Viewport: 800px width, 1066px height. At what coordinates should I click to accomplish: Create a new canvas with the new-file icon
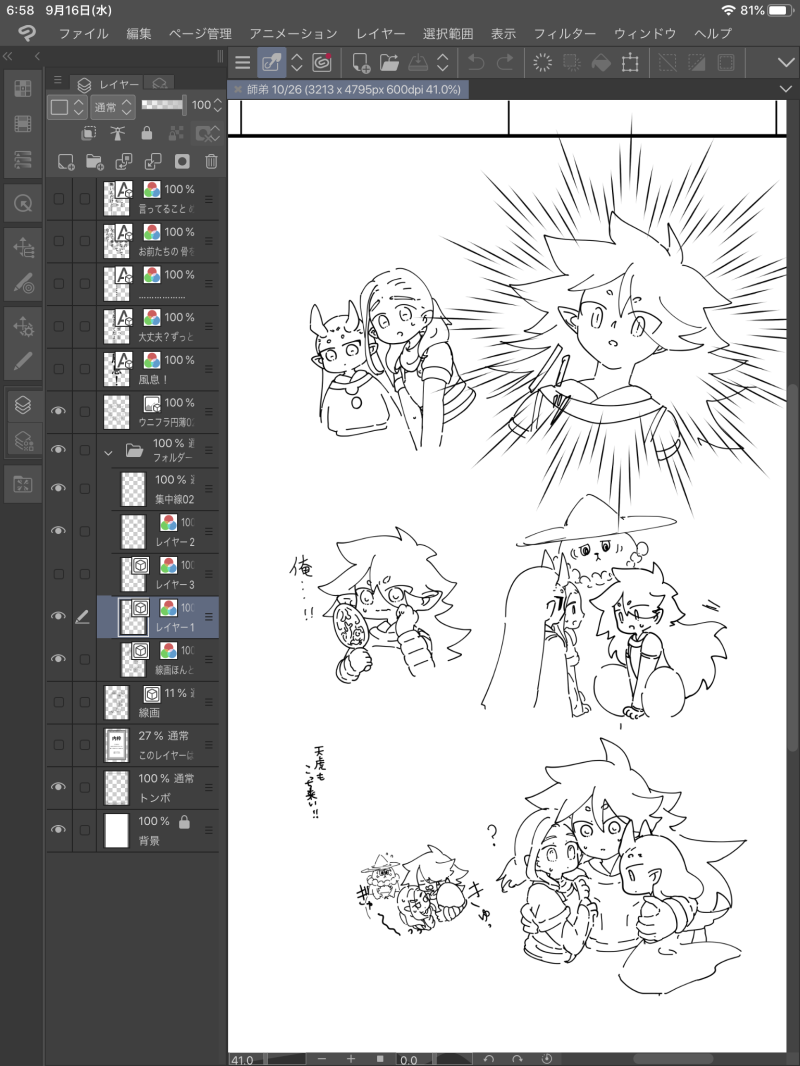click(x=360, y=63)
